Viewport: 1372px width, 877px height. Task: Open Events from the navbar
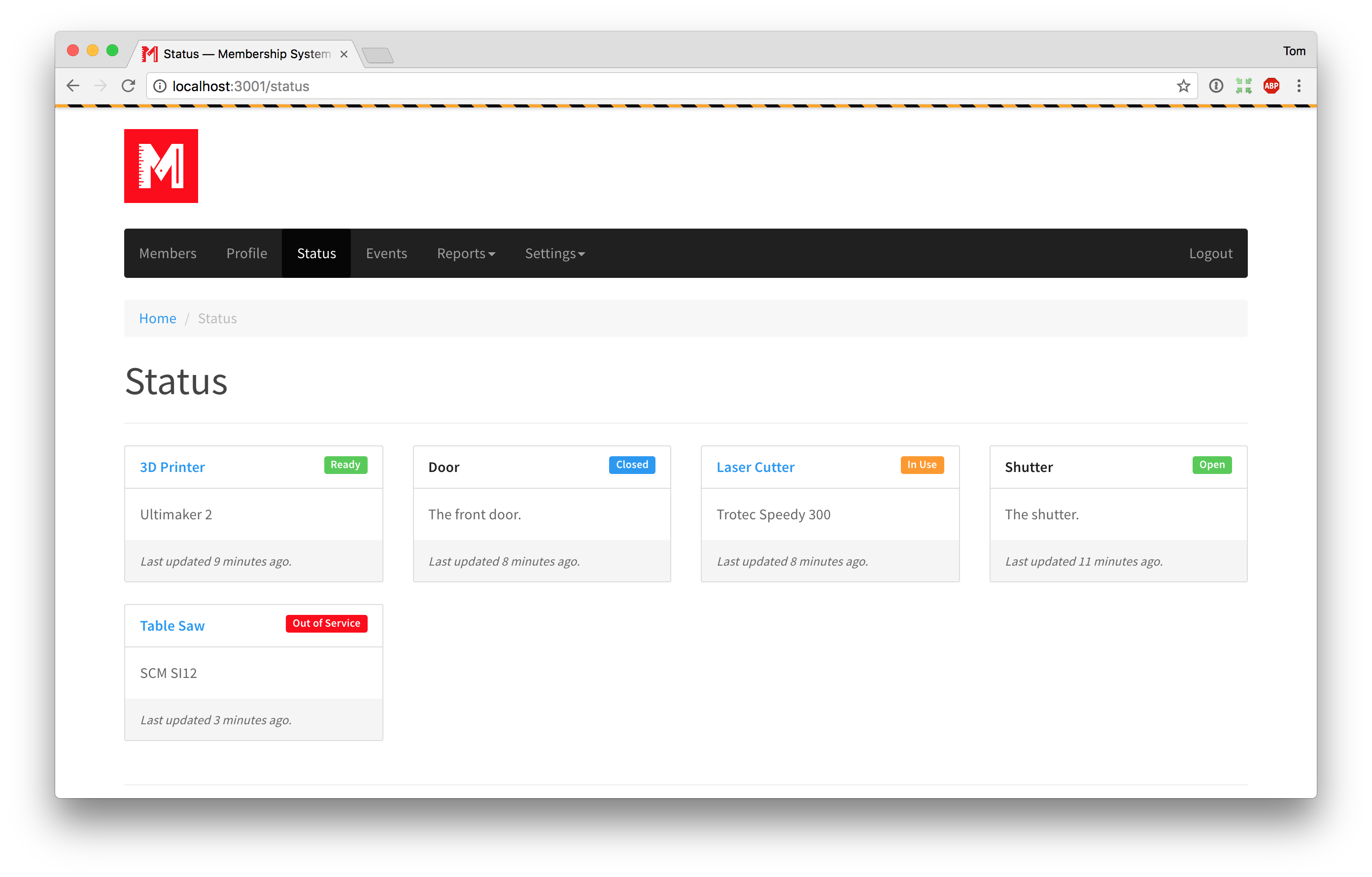click(x=386, y=253)
